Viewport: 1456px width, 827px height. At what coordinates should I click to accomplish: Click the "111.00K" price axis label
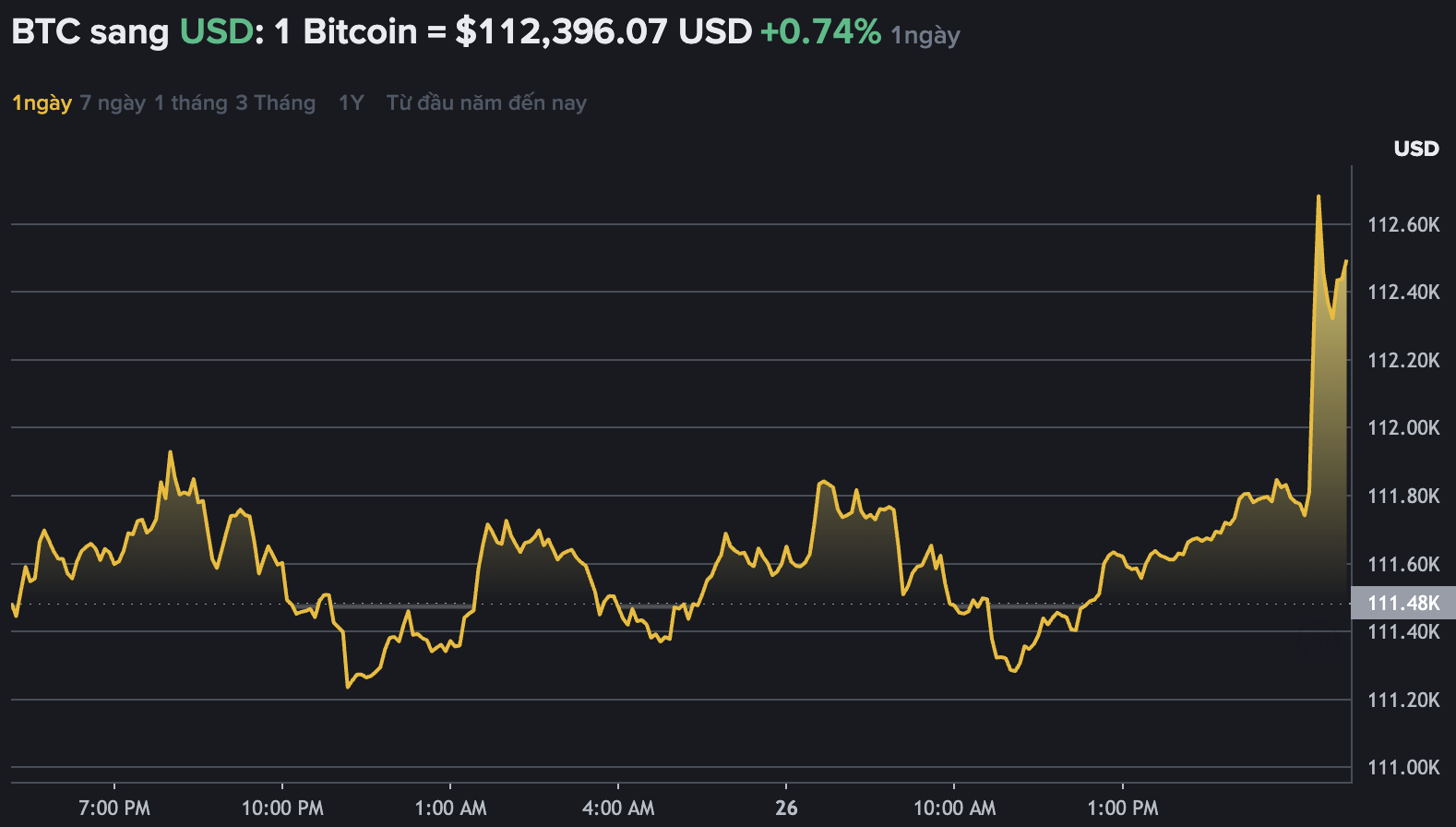pyautogui.click(x=1402, y=767)
